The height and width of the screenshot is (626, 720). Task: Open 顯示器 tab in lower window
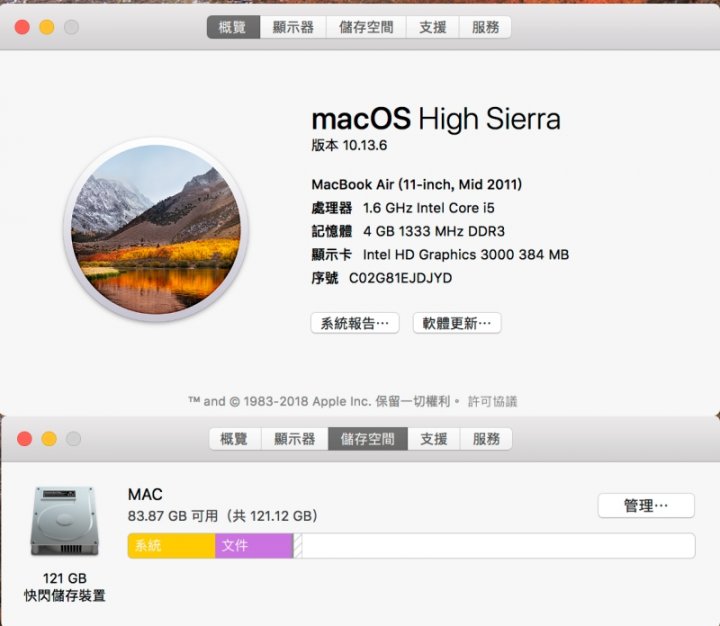294,439
